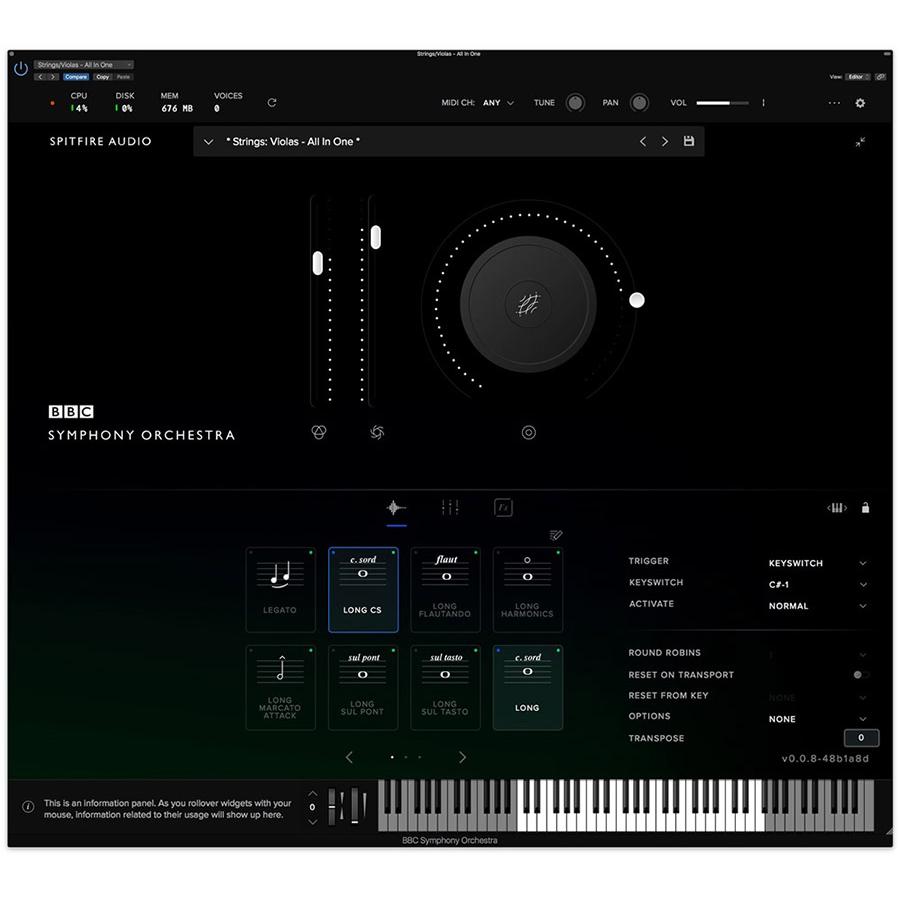Switch to the FX tab
The image size is (900, 900).
[503, 507]
